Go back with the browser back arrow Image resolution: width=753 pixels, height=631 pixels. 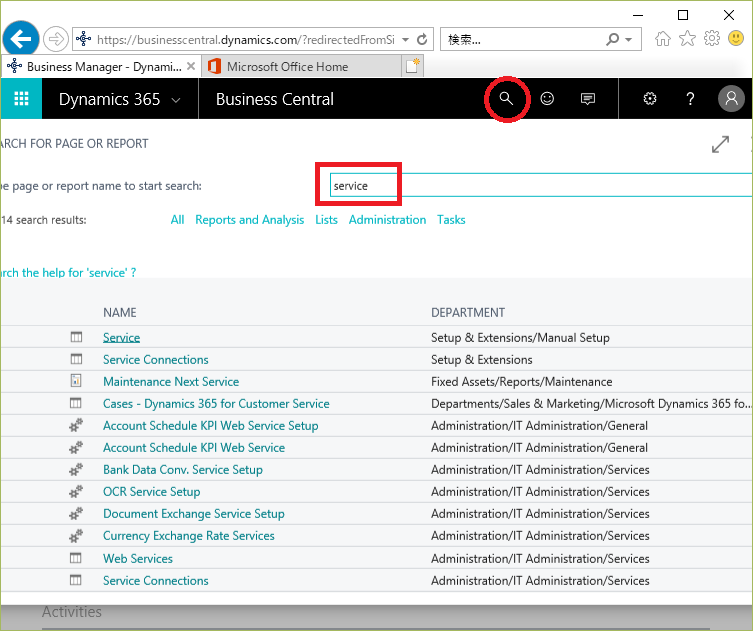click(x=21, y=39)
